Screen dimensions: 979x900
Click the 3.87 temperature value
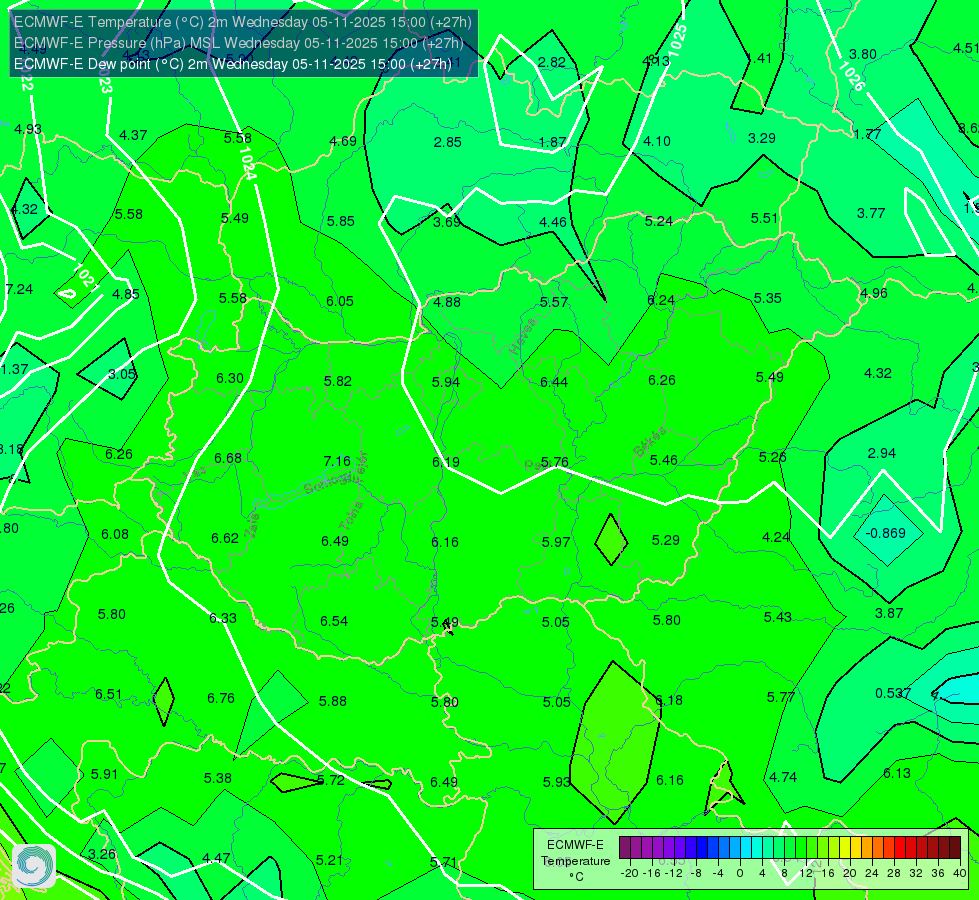point(889,613)
